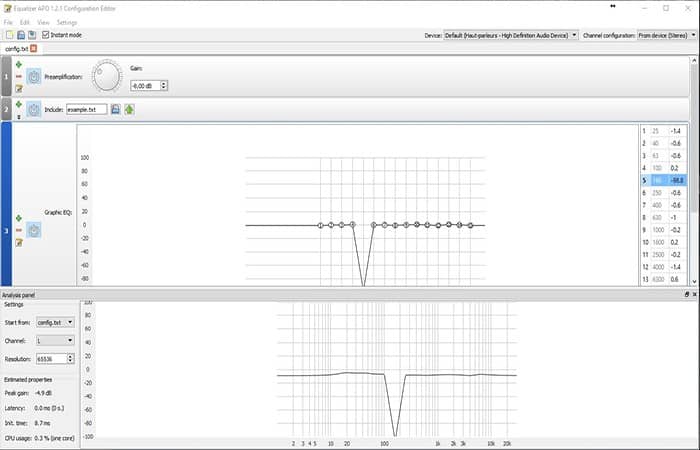700x450 pixels.
Task: Click the Graphic EQ label
Action: pyautogui.click(x=58, y=212)
